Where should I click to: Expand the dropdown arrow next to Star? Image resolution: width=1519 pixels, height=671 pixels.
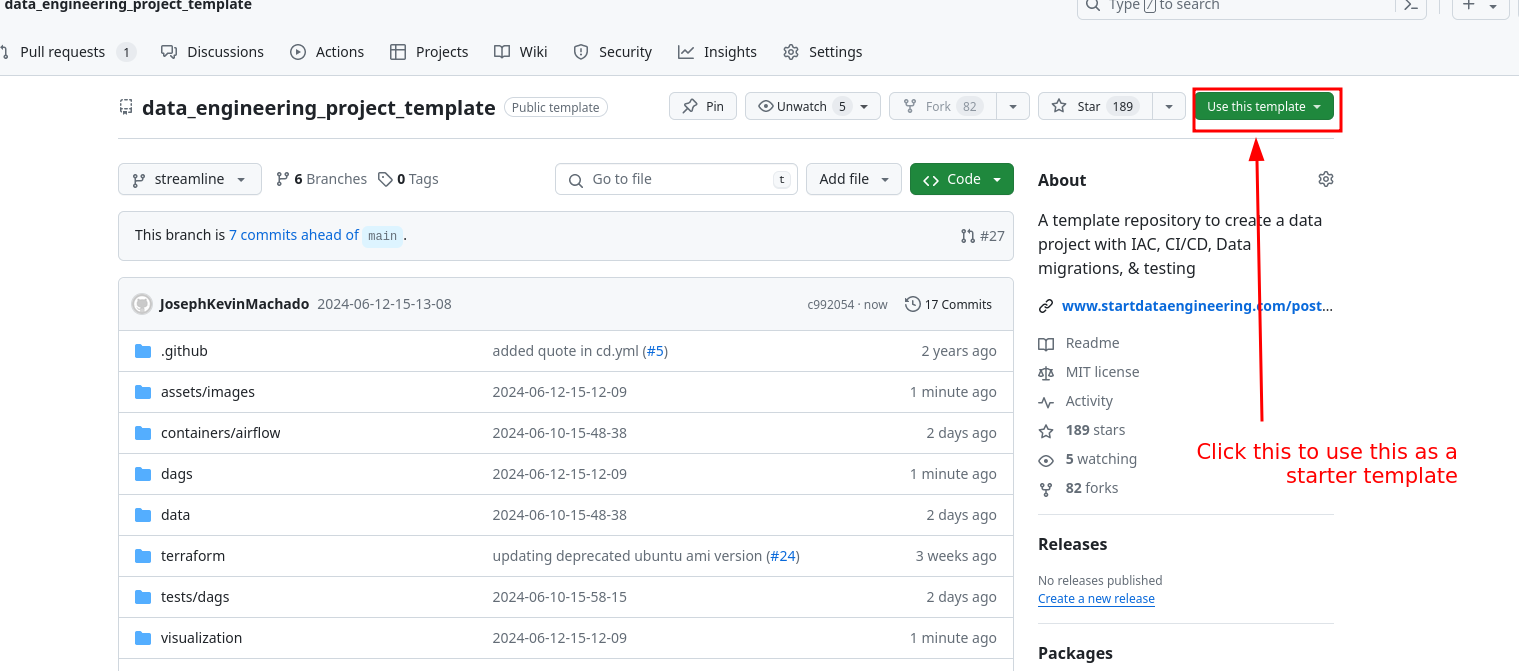pos(1169,106)
